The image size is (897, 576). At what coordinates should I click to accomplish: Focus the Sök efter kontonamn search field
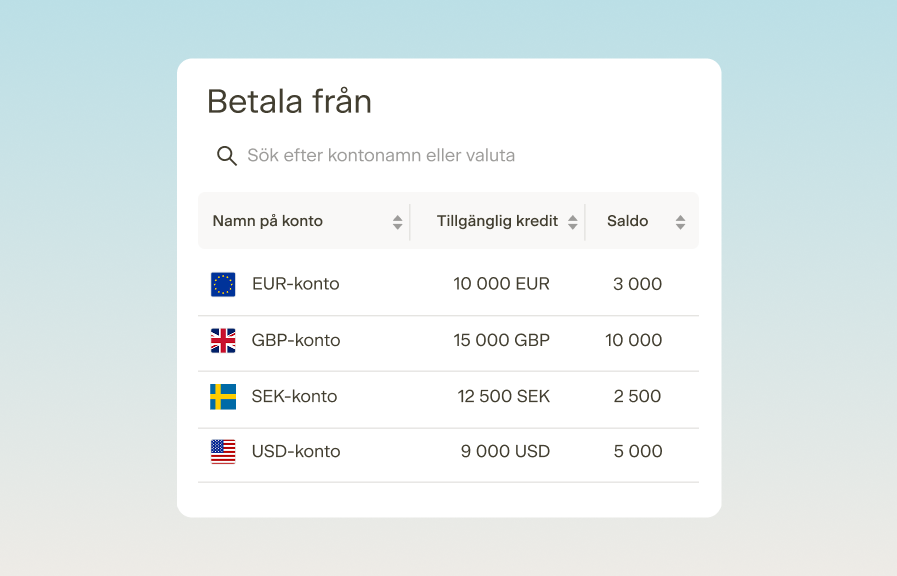[x=448, y=156]
